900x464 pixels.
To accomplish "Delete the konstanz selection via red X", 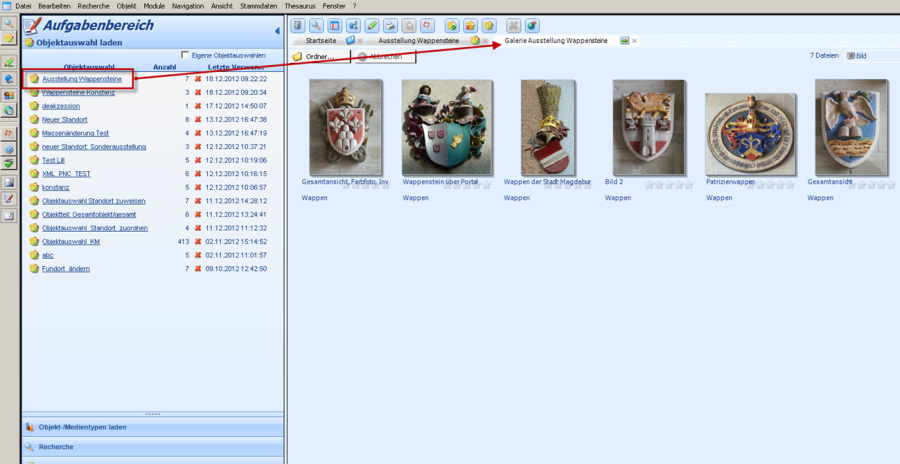I will coord(198,187).
